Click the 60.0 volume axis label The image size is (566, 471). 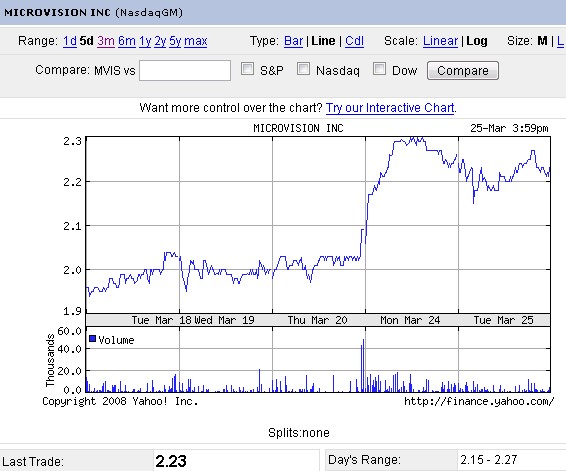click(70, 331)
